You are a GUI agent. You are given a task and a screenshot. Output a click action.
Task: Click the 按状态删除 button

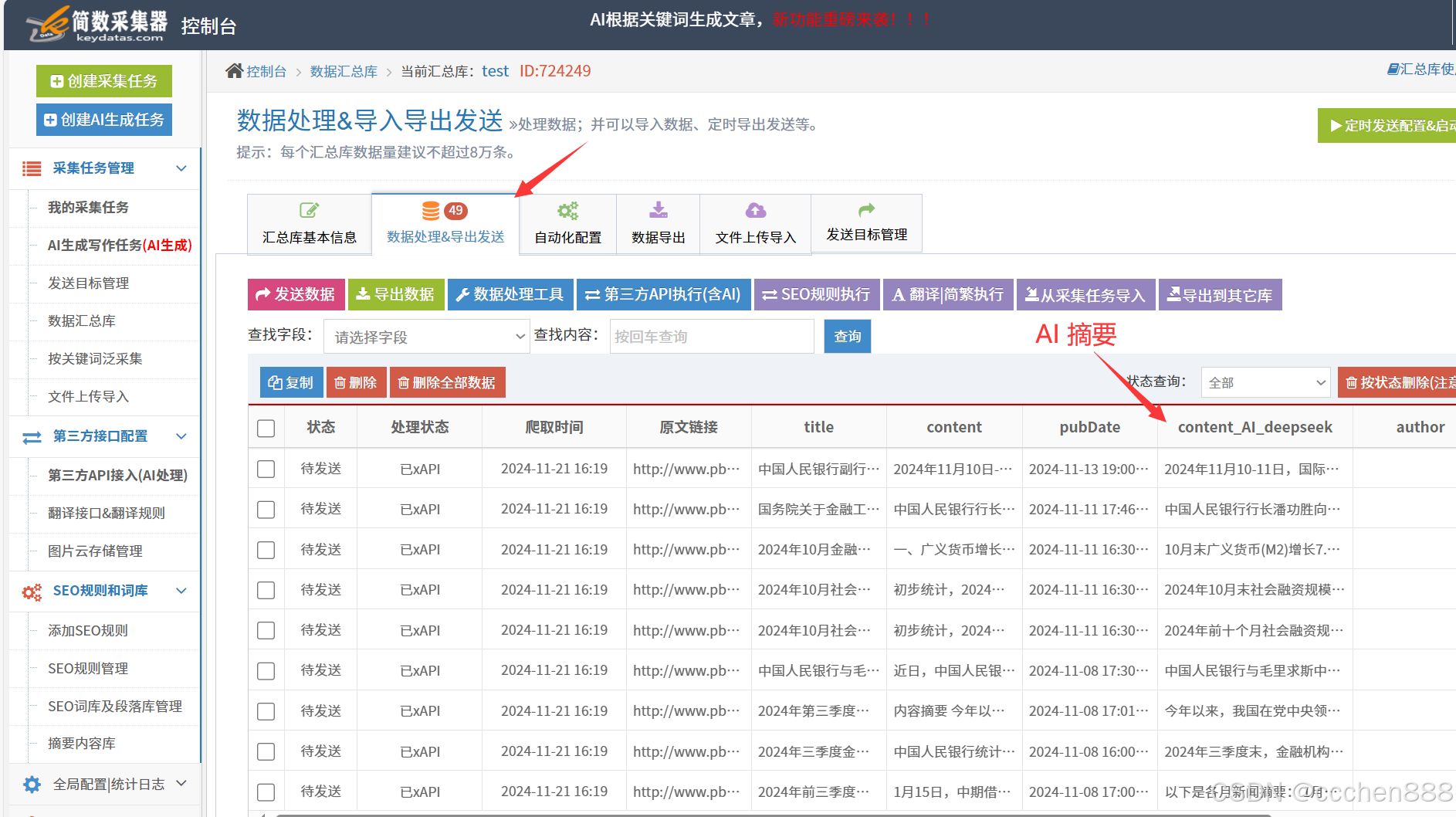coord(1397,382)
